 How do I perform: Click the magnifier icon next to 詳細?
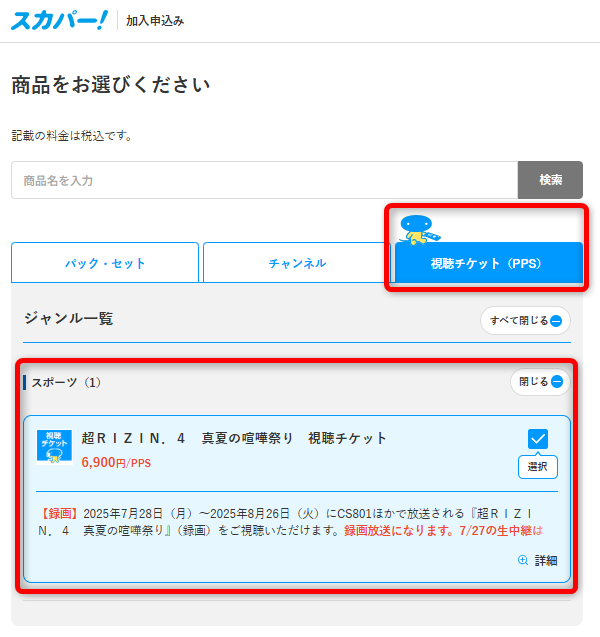523,560
